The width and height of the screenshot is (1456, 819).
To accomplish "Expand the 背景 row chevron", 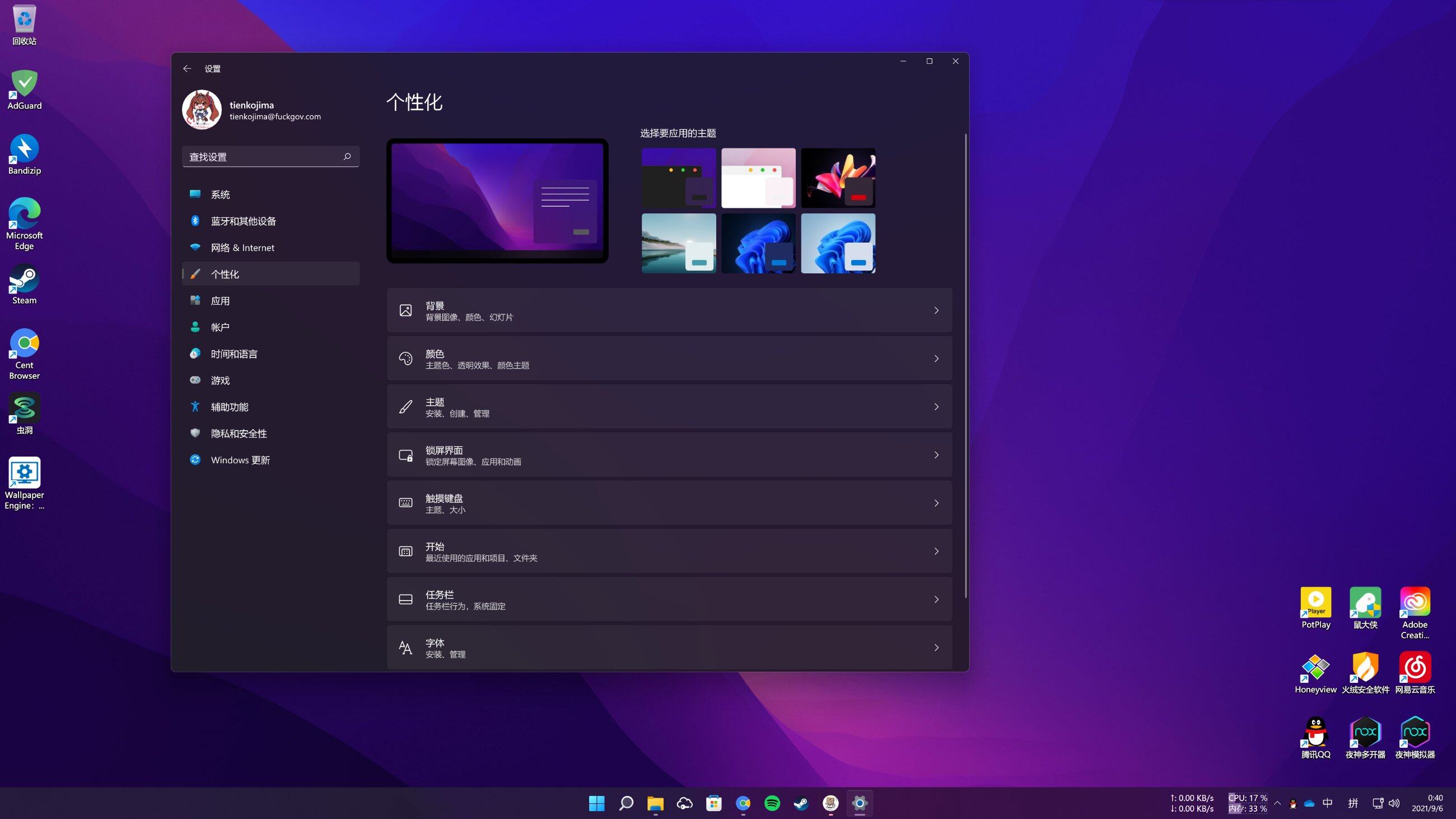I will point(936,310).
